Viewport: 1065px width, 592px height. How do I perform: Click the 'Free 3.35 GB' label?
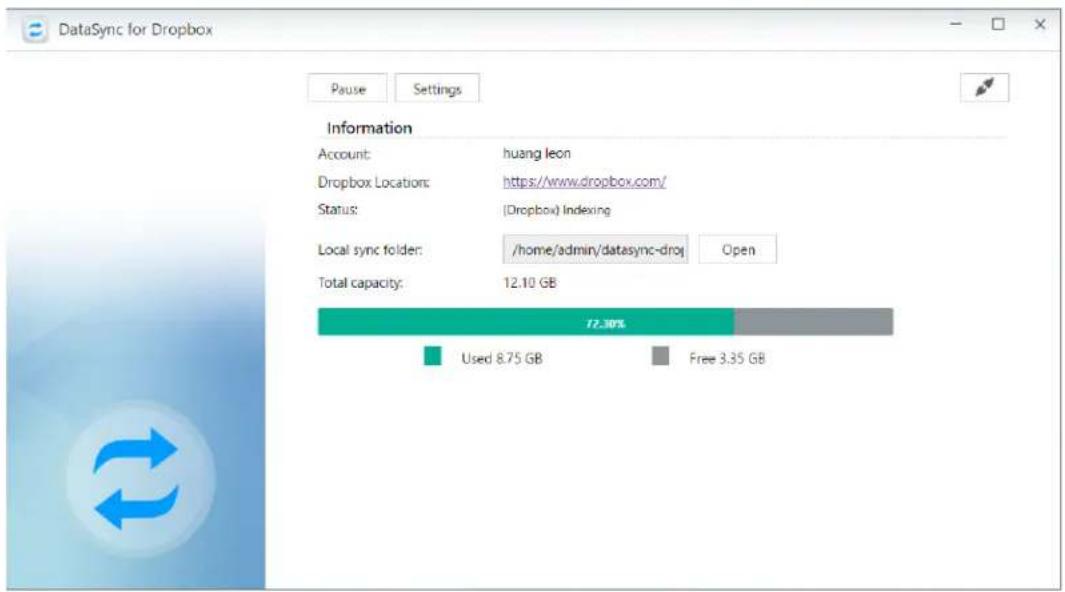727,358
